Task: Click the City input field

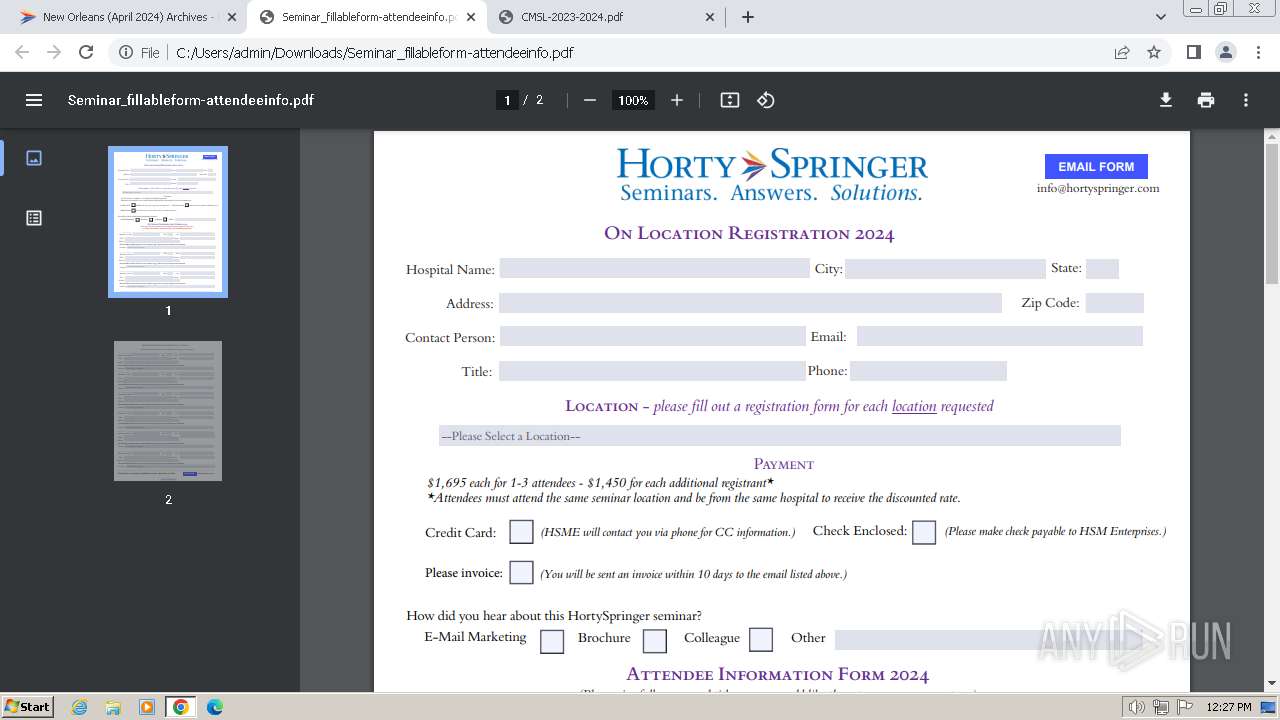Action: coord(945,268)
